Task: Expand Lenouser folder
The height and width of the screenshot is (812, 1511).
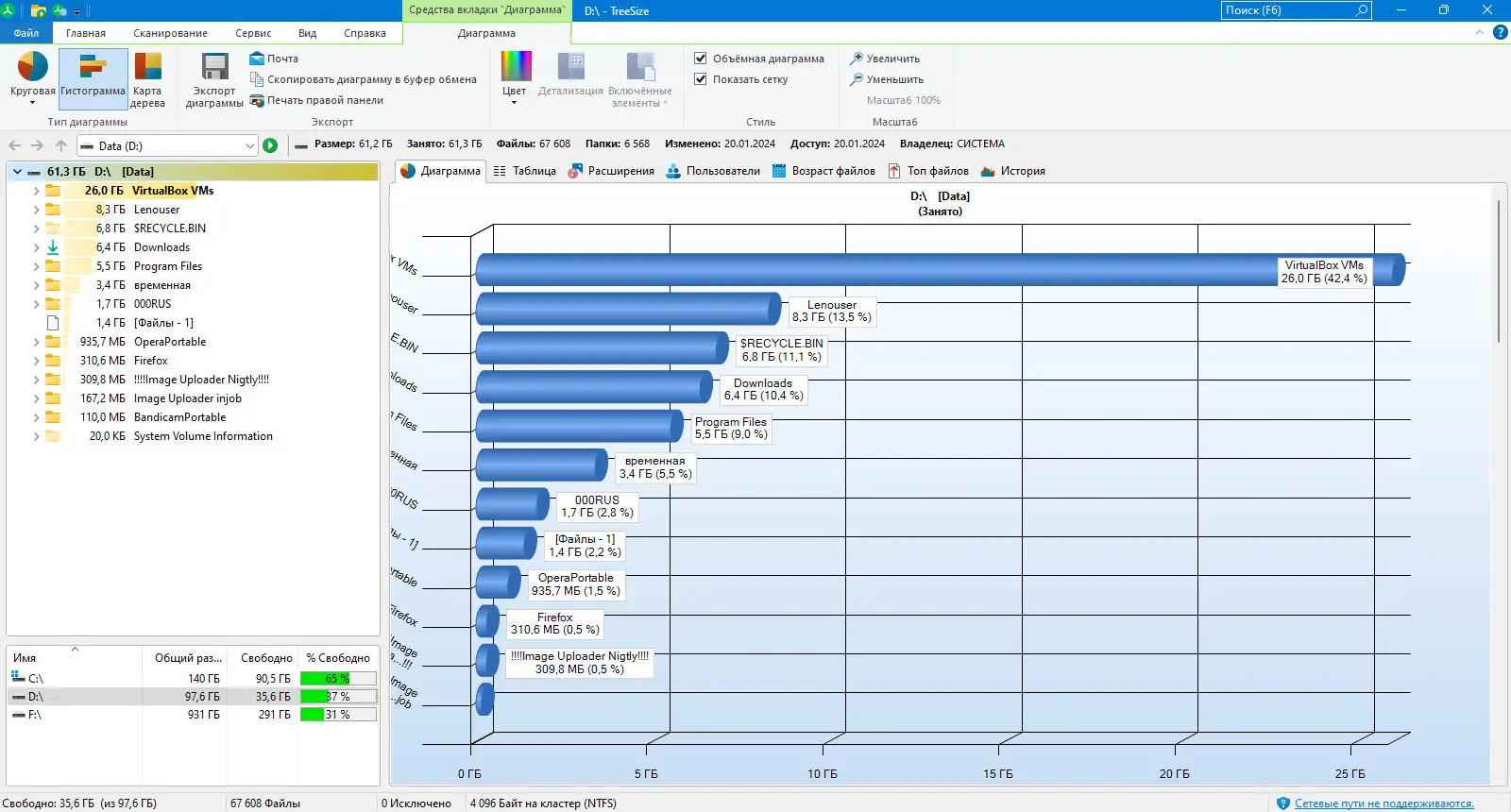Action: (x=36, y=210)
